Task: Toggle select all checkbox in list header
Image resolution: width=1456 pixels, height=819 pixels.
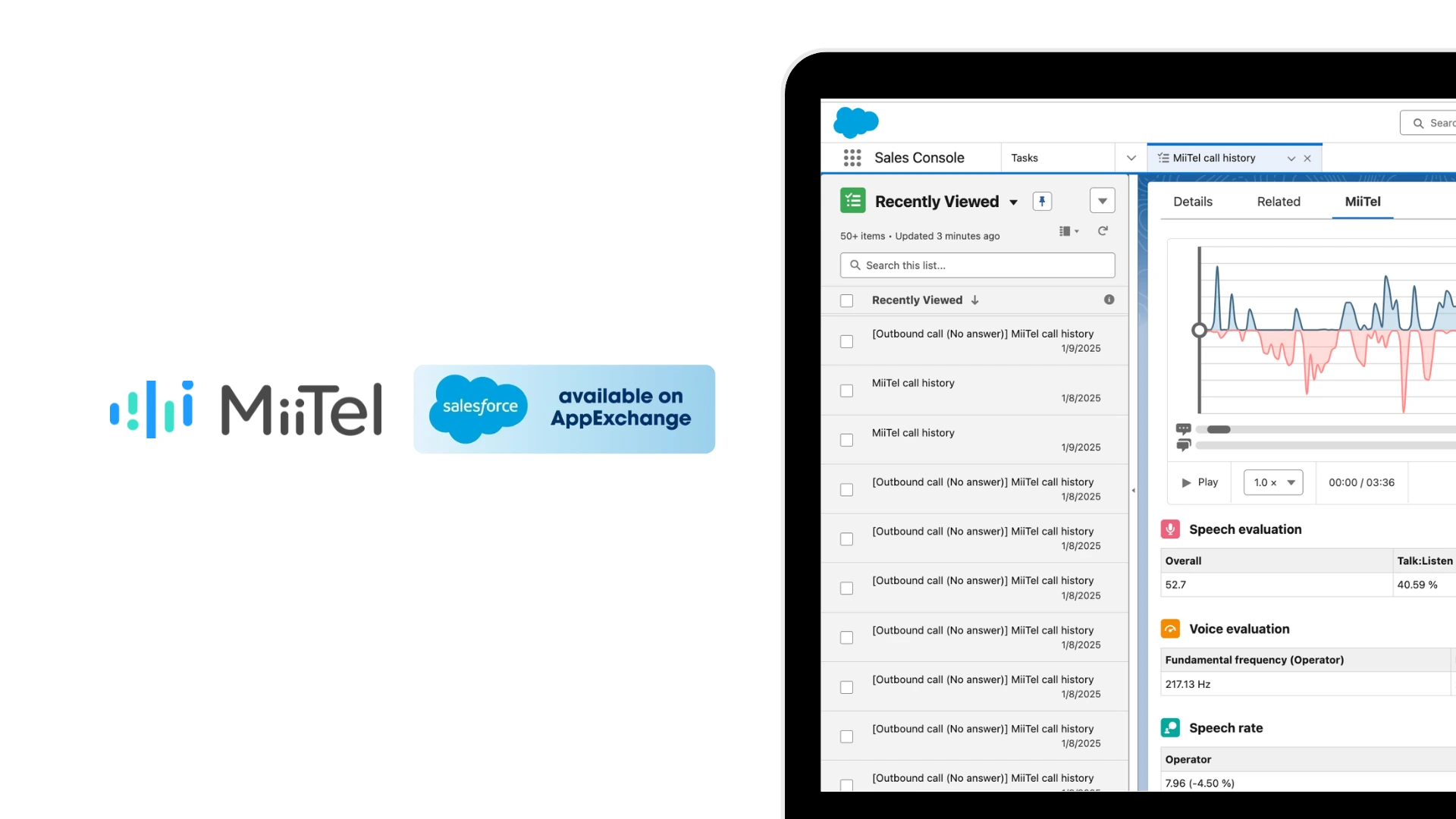Action: [x=846, y=300]
